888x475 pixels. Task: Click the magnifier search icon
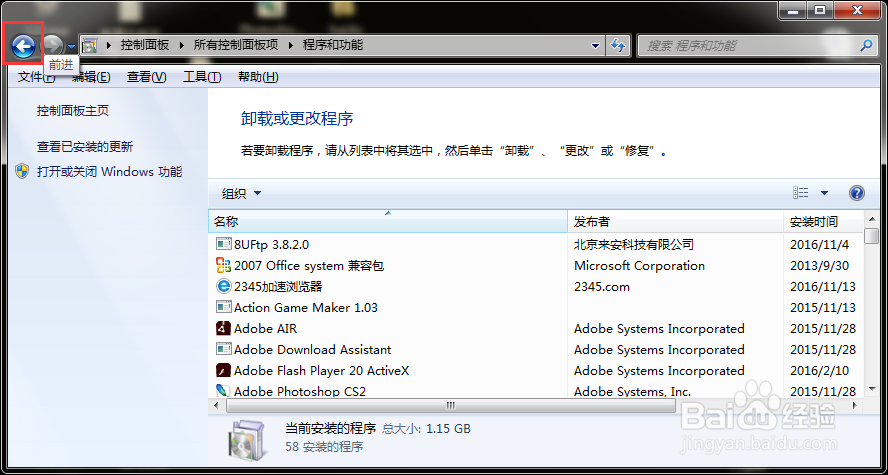pos(865,45)
